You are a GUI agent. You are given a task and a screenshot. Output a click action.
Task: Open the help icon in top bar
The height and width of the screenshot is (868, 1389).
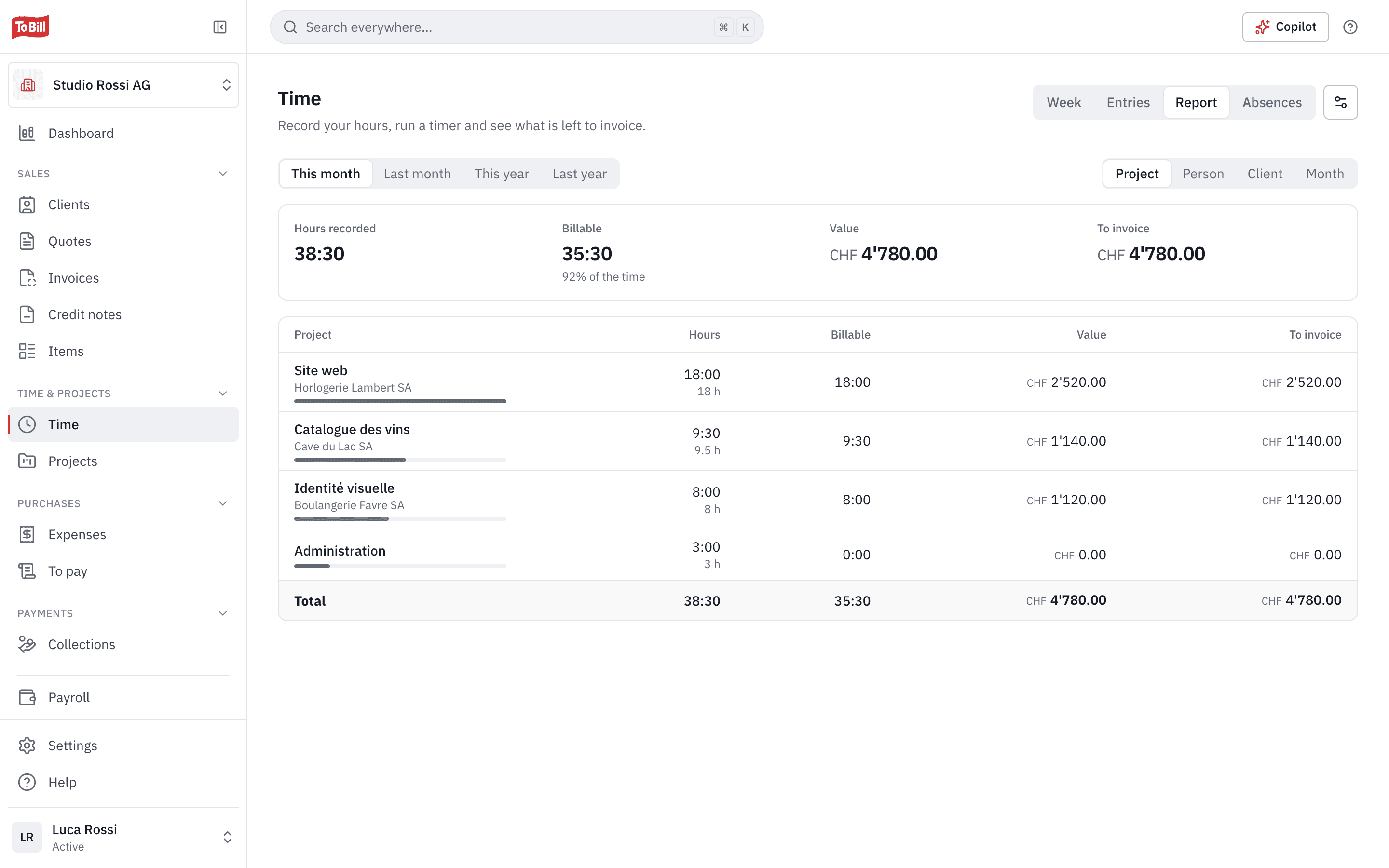point(1350,27)
